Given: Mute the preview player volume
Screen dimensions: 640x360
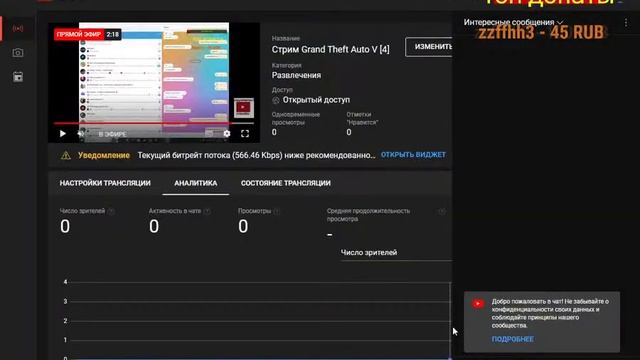Looking at the screenshot, I should click(x=81, y=133).
